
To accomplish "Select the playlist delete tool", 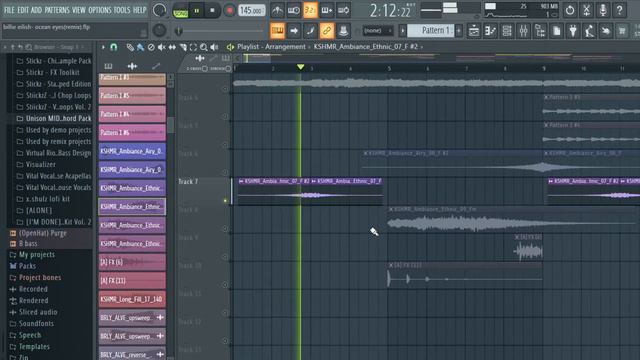I will coord(151,47).
